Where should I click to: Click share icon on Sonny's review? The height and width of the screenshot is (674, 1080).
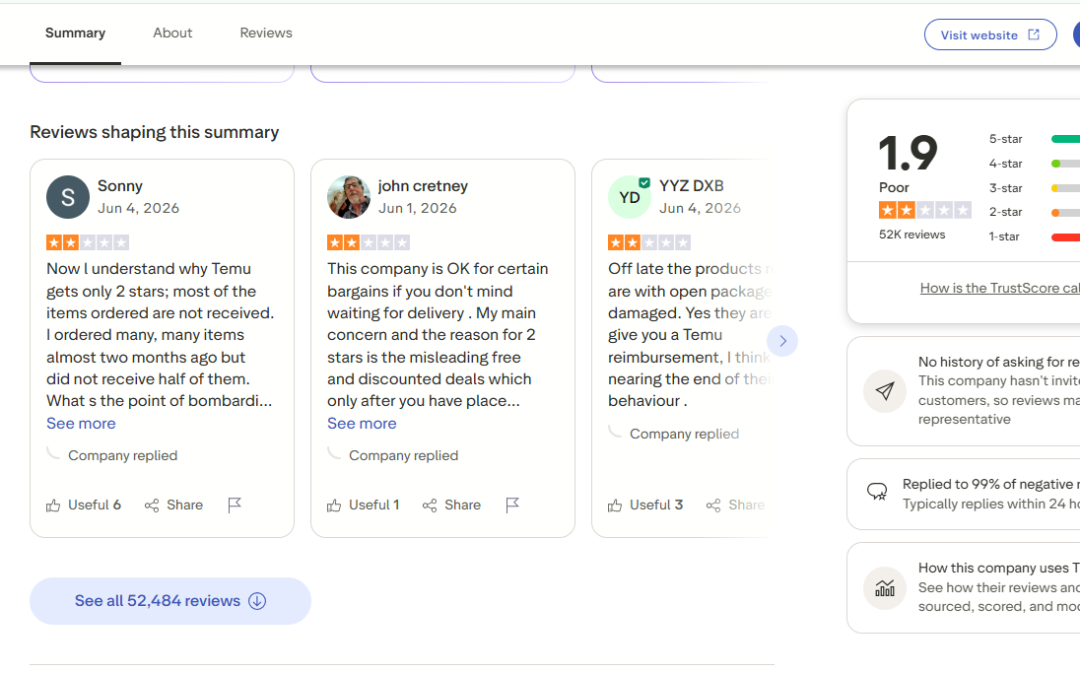click(x=152, y=505)
